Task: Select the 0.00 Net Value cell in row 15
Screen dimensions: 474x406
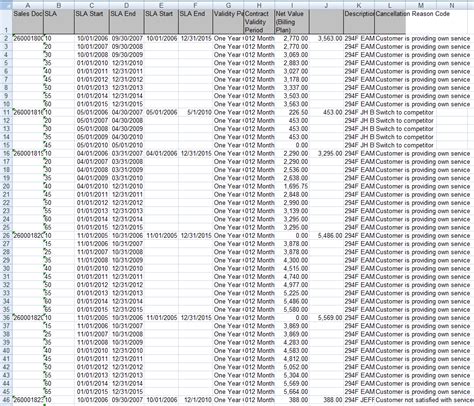Action: [x=292, y=145]
